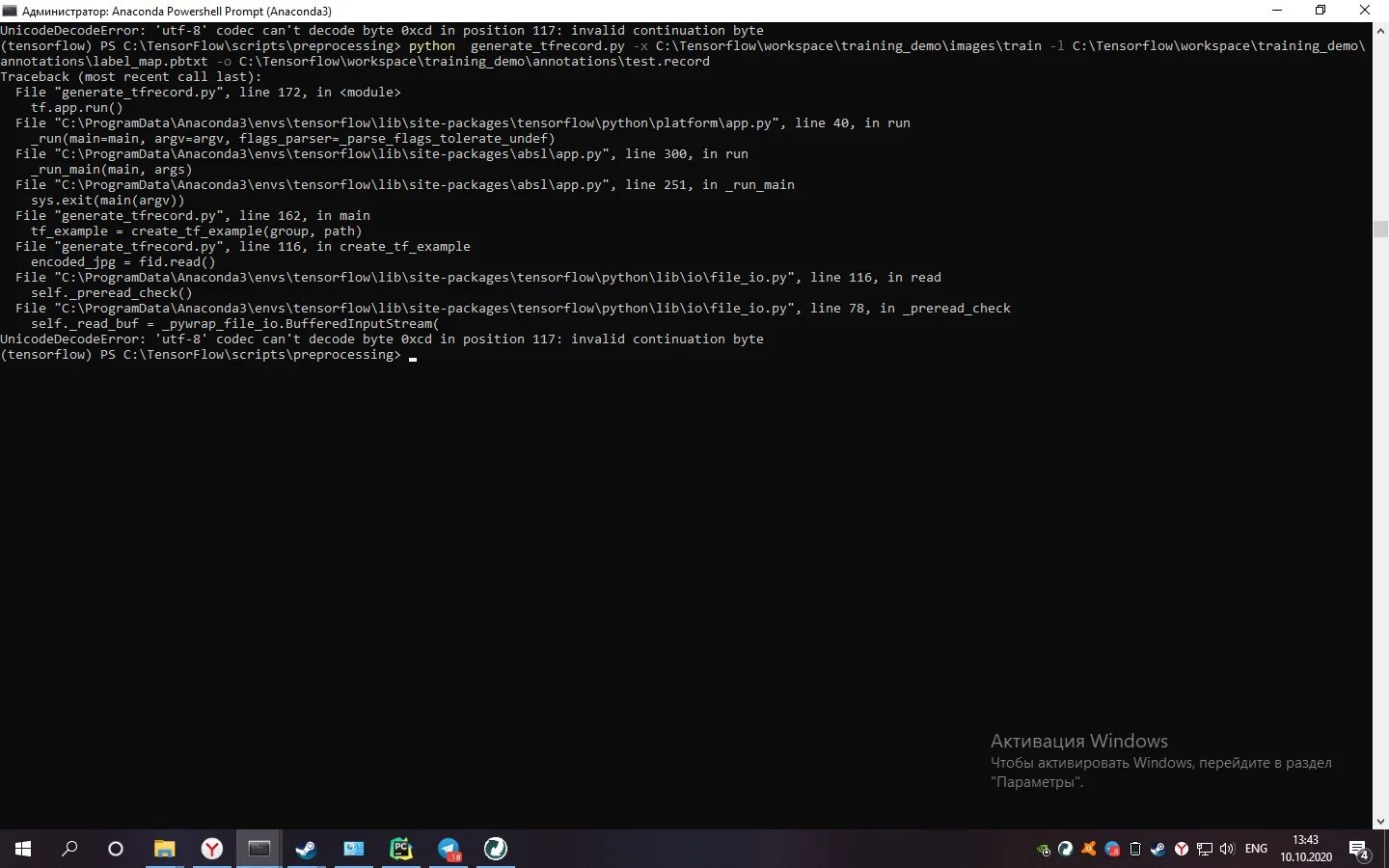Click "generate_tfrecord.py" in the python command
Screen dimensions: 1389x868
[x=547, y=45]
